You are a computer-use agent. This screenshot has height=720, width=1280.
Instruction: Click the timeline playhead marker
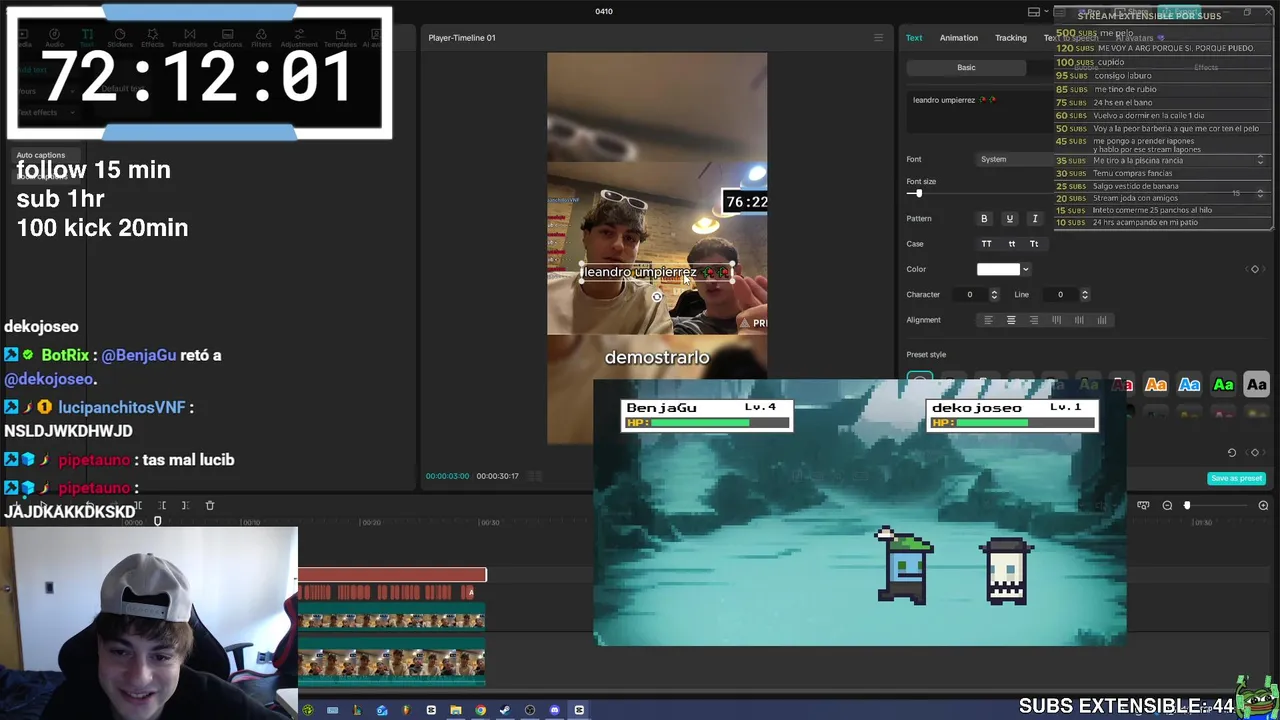point(157,521)
